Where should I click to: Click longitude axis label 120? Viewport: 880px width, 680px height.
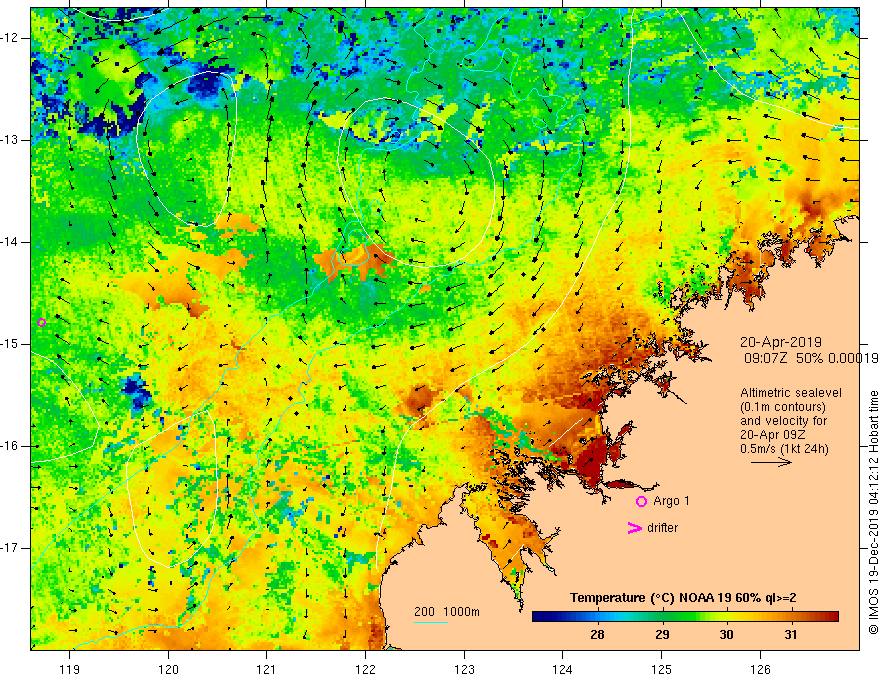click(168, 669)
